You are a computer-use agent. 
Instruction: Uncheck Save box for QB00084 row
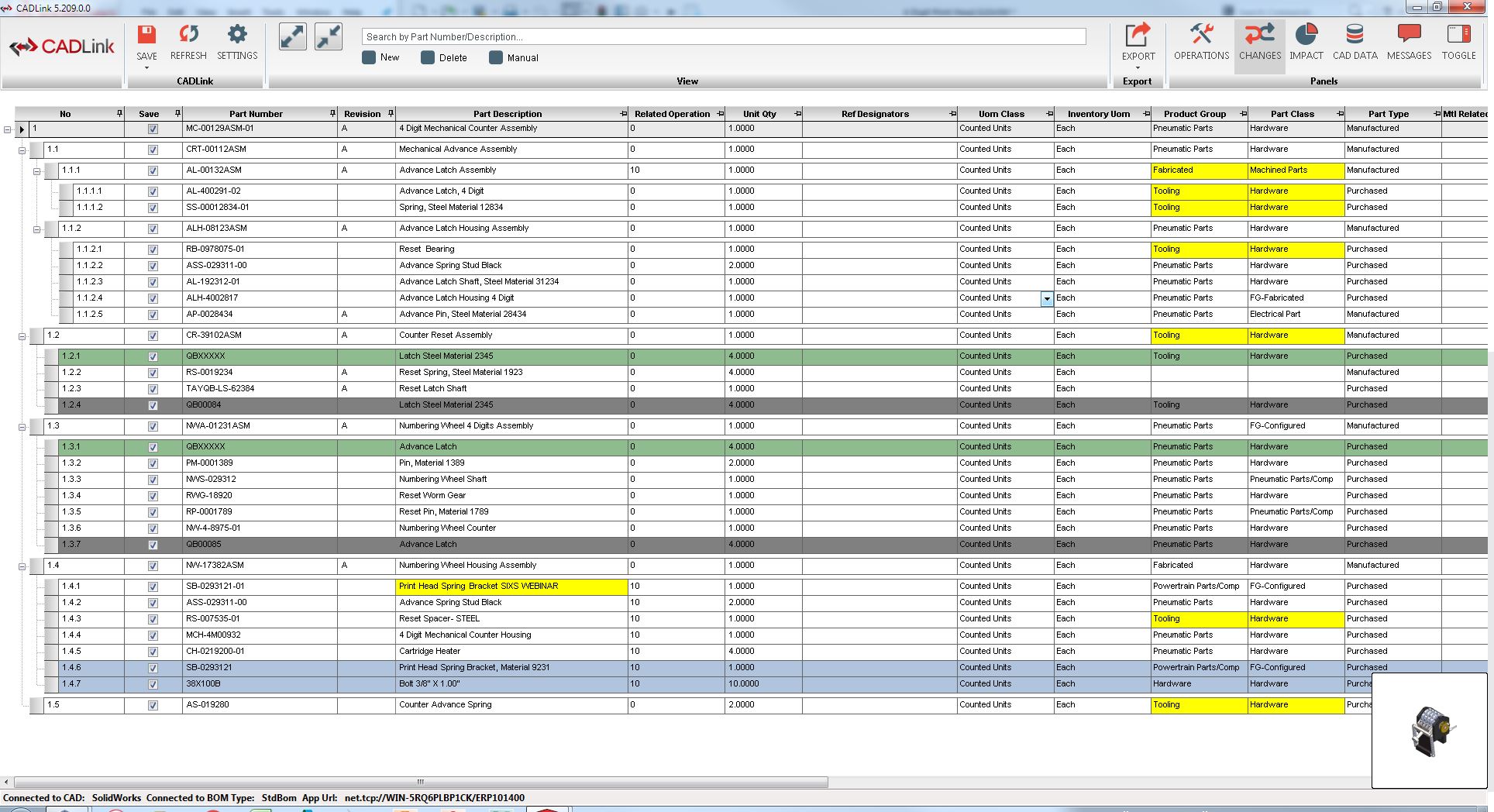153,406
